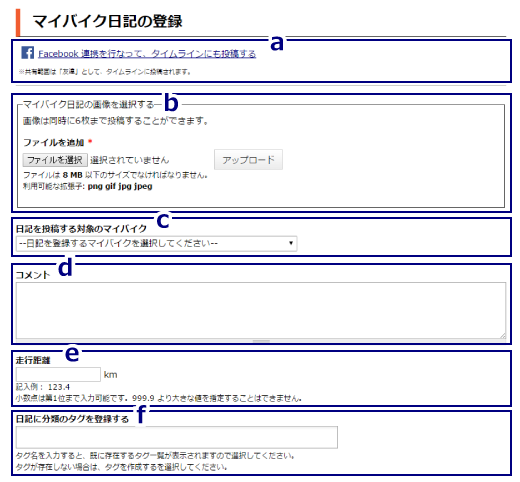Click the 日記を投稿する対象のマイバイク label

point(81,228)
